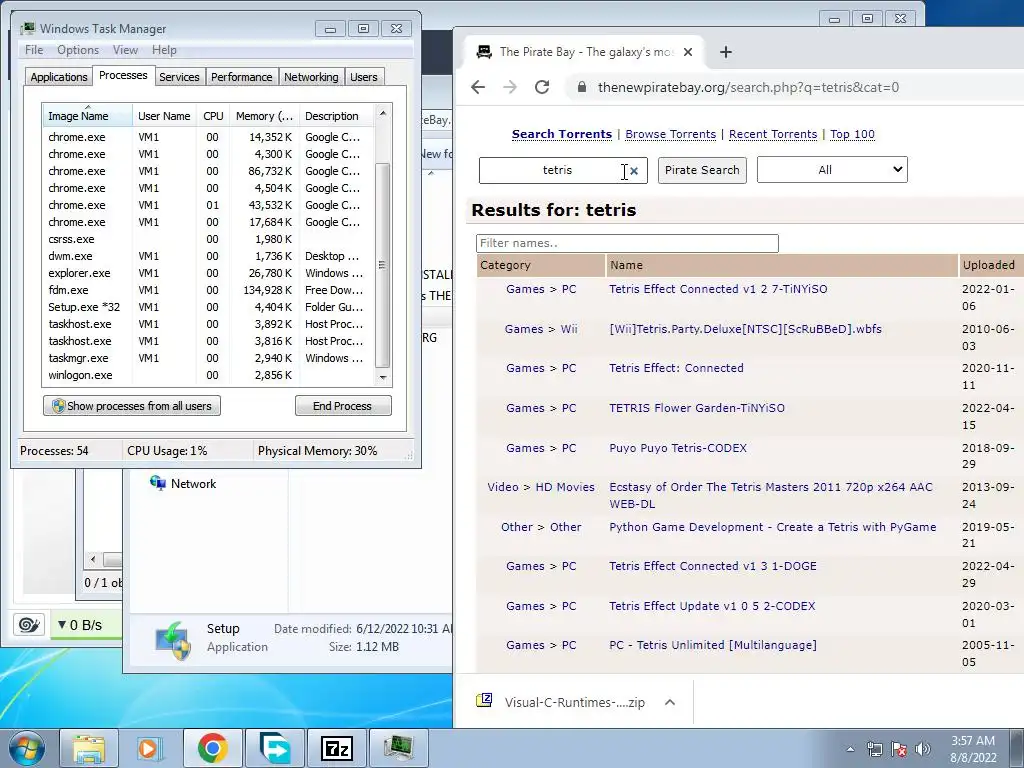Click the padlock site info icon
1024x768 pixels.
581,87
